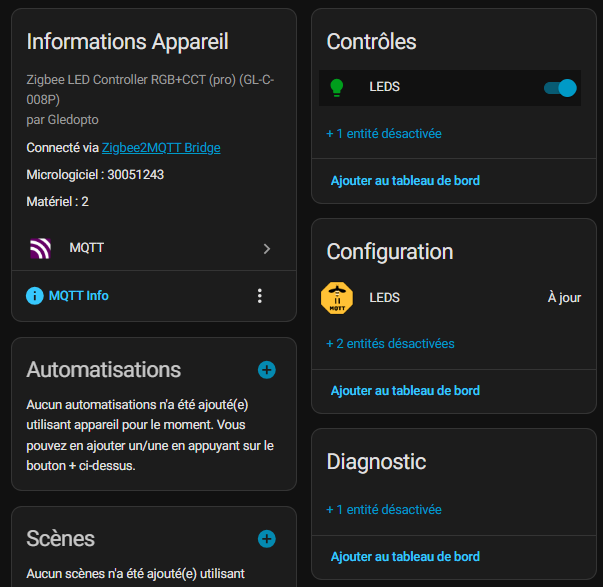Show 2 disabled entities in Configuration
Image resolution: width=603 pixels, height=587 pixels.
point(390,343)
